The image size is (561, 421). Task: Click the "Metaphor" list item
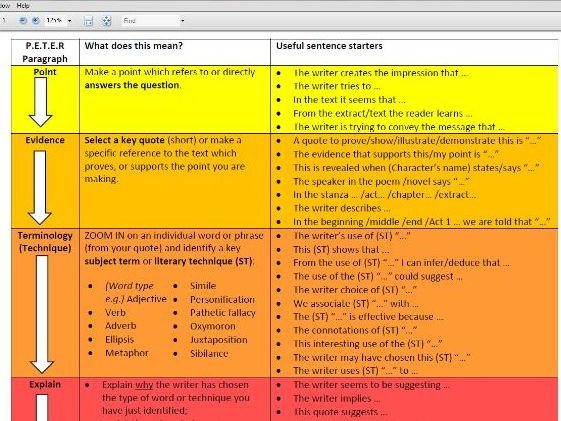127,353
